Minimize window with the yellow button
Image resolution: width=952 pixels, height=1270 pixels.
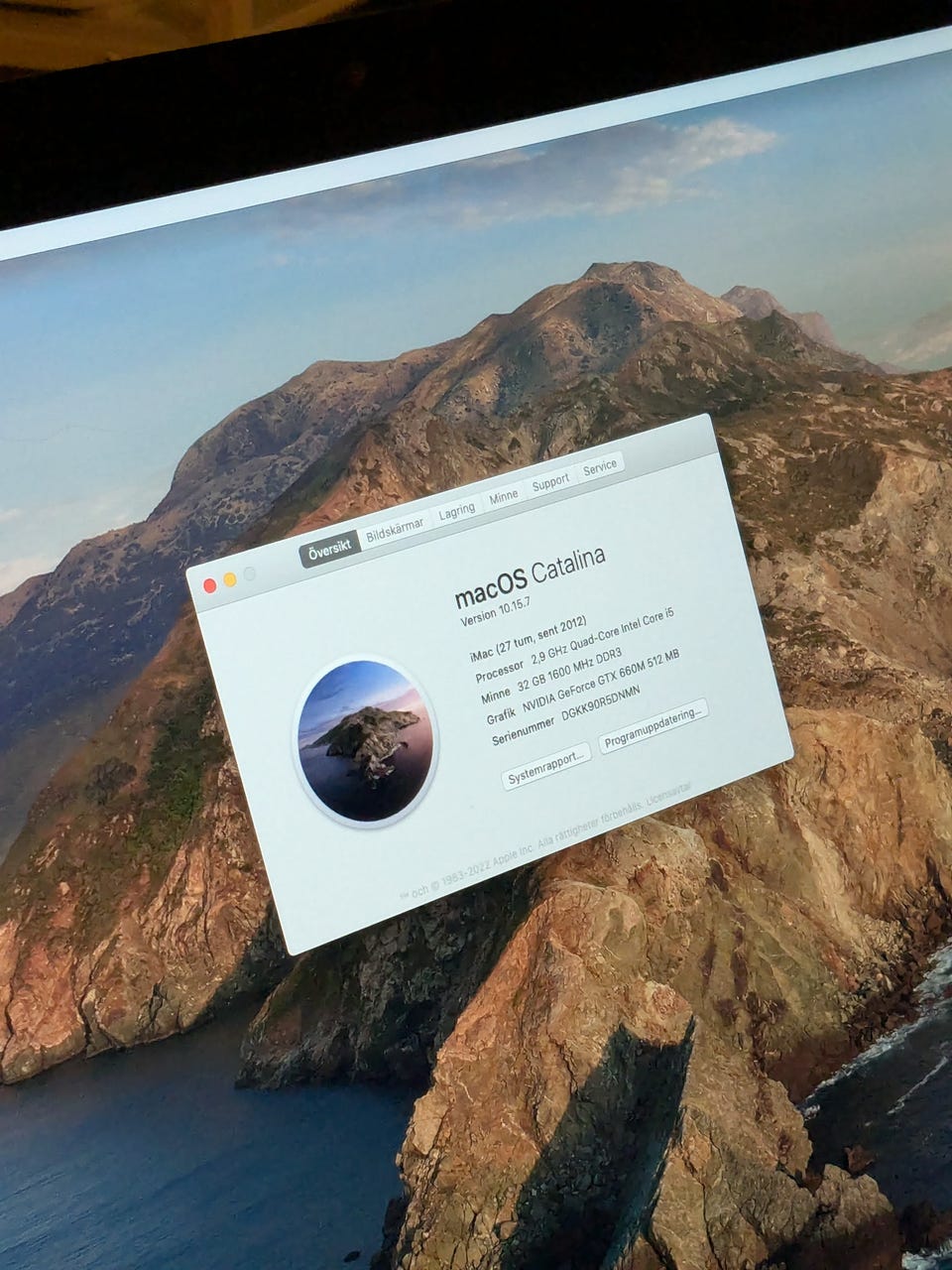pyautogui.click(x=230, y=579)
